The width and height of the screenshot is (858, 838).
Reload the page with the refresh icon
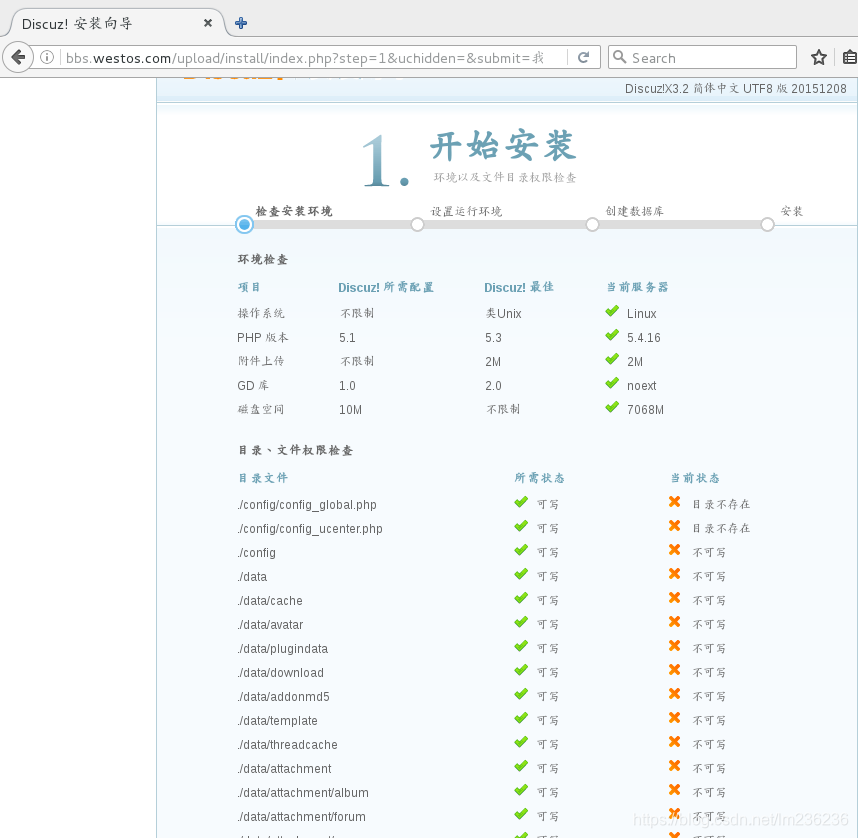coord(583,57)
